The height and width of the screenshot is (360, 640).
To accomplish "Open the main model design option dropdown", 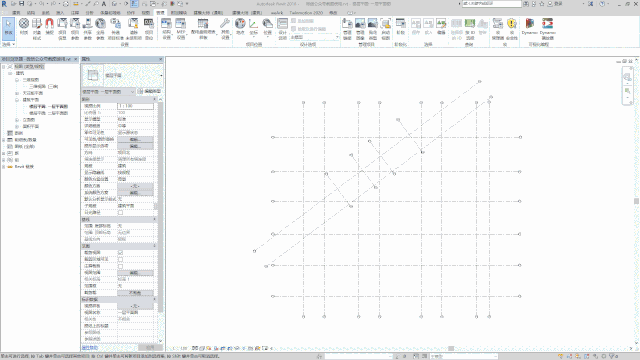I will 315,37.
